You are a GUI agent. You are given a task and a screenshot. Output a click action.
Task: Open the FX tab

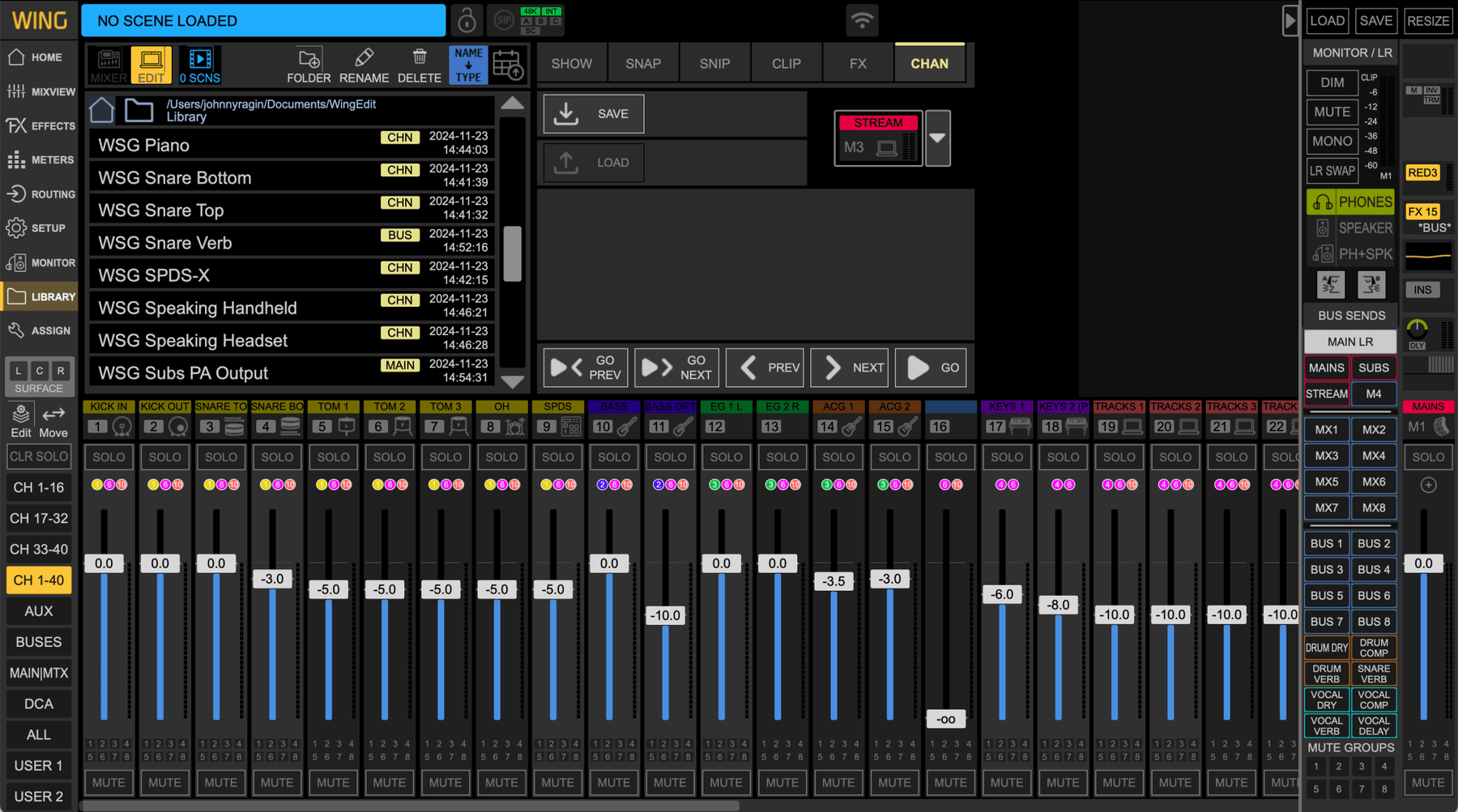pyautogui.click(x=858, y=63)
